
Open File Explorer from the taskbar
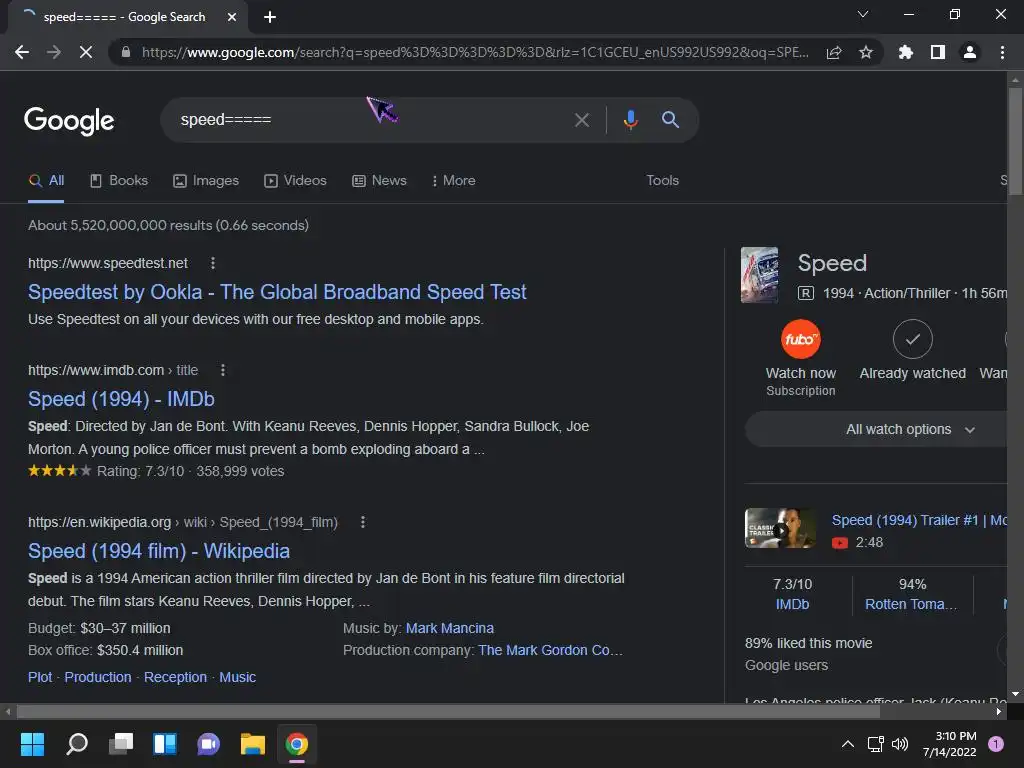tap(253, 744)
